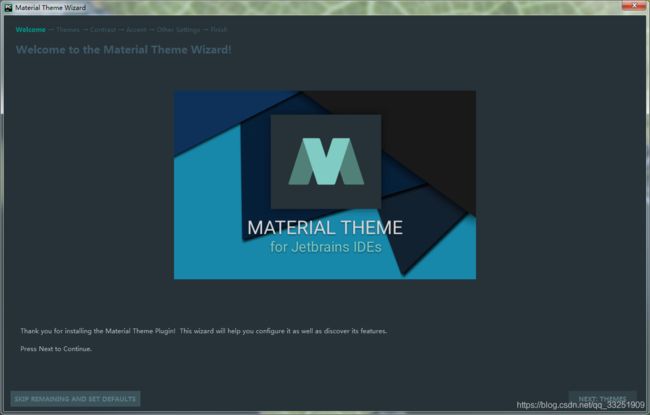This screenshot has width=650, height=415.
Task: Click the 'Thank you for installing' text
Action: [x=204, y=331]
